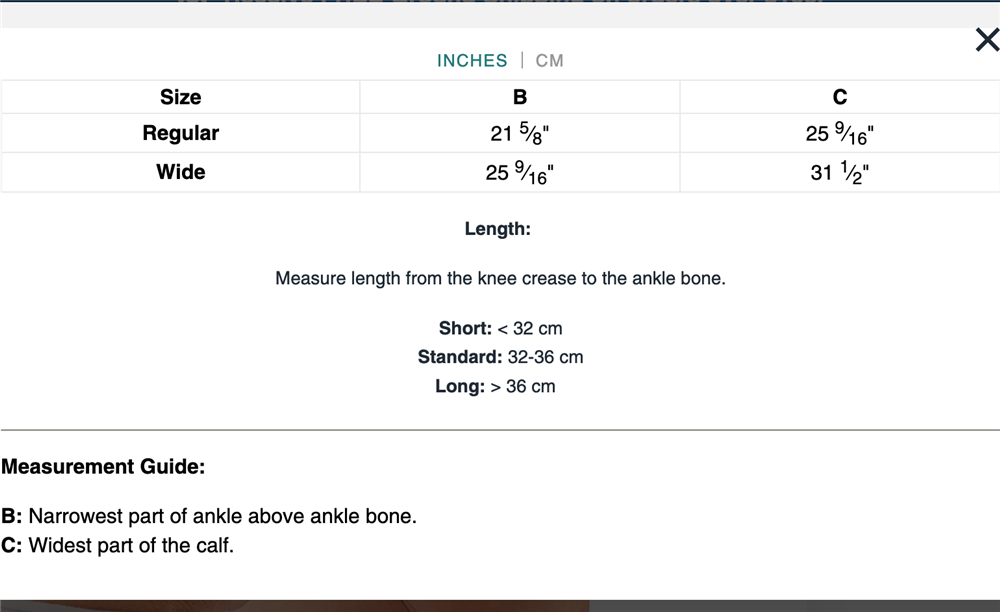
Task: Click the Size column header
Action: tap(180, 97)
